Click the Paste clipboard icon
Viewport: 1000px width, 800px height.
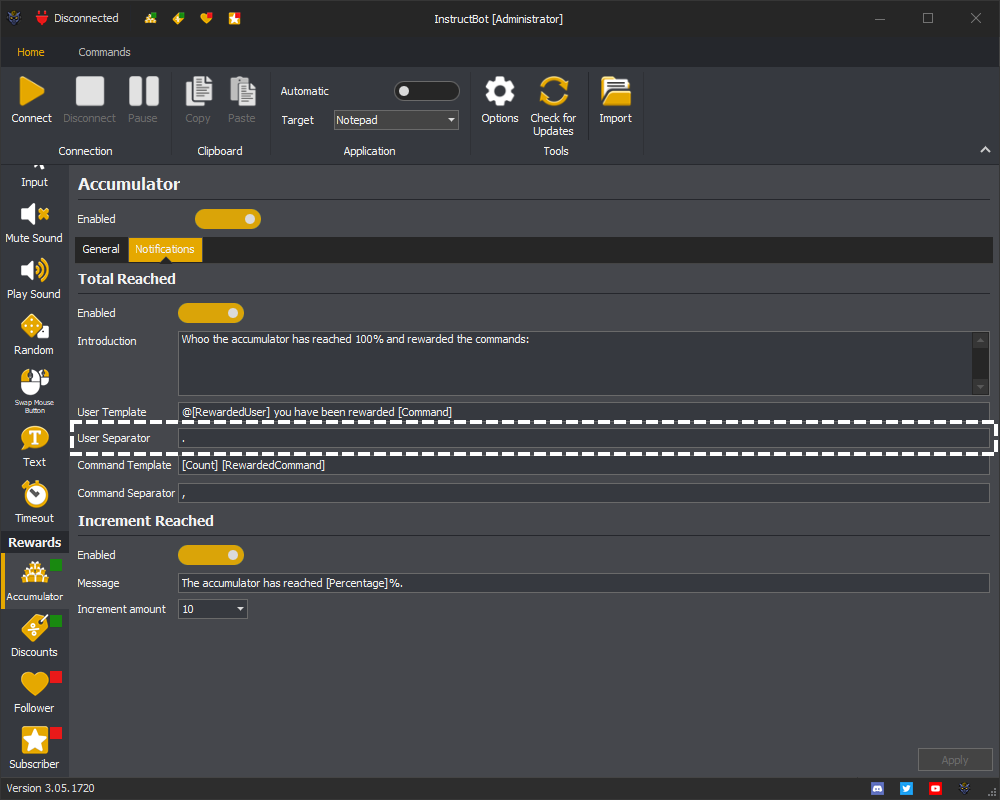[x=242, y=91]
